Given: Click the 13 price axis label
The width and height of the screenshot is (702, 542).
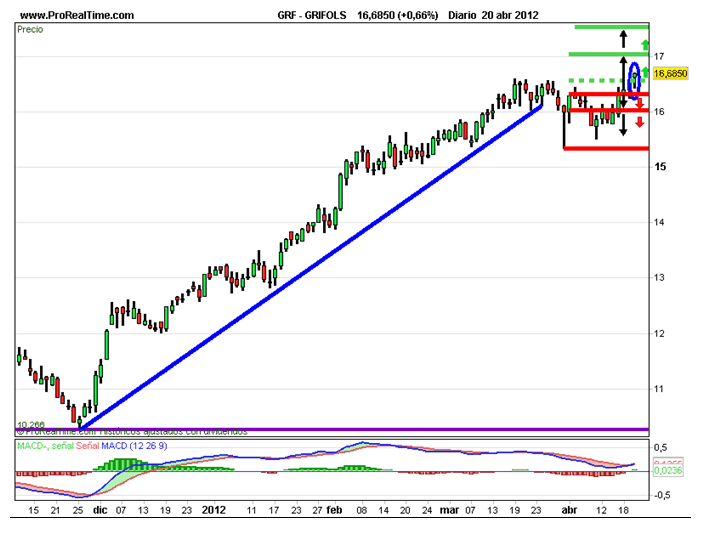Looking at the screenshot, I should pyautogui.click(x=659, y=278).
